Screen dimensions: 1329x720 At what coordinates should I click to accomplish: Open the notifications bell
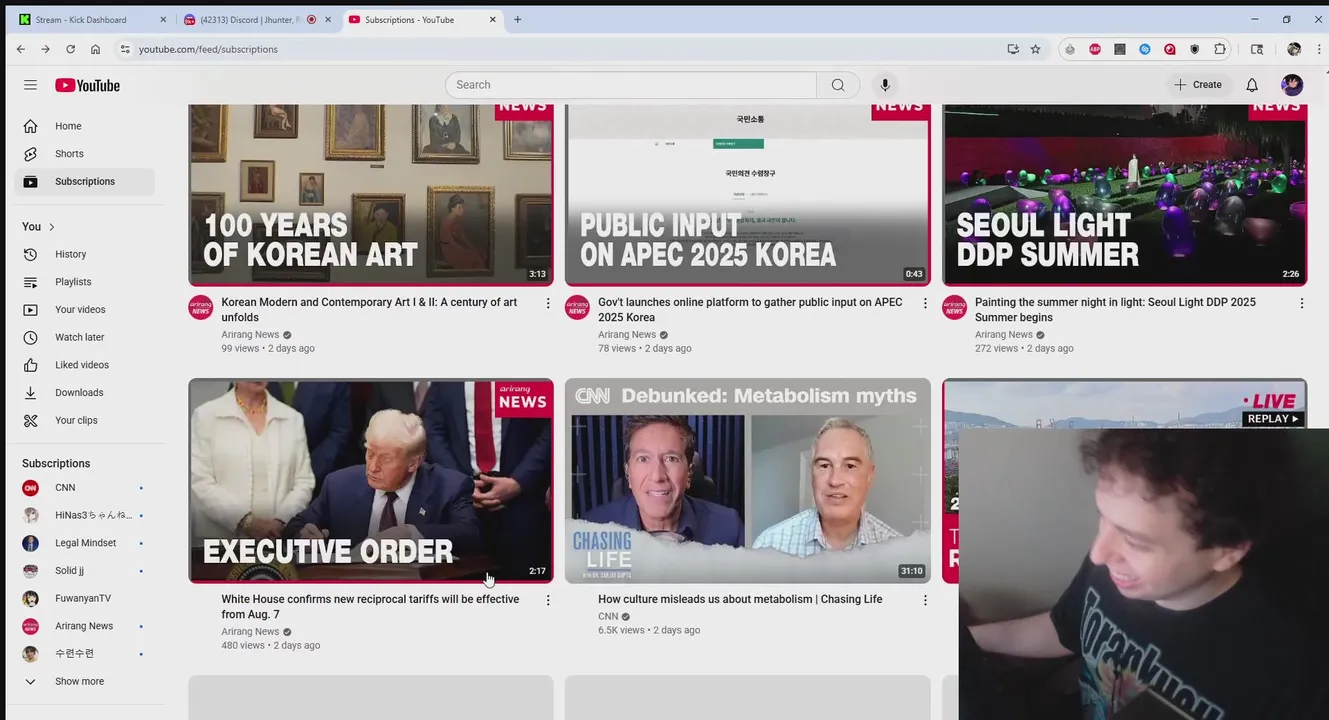tap(1252, 85)
